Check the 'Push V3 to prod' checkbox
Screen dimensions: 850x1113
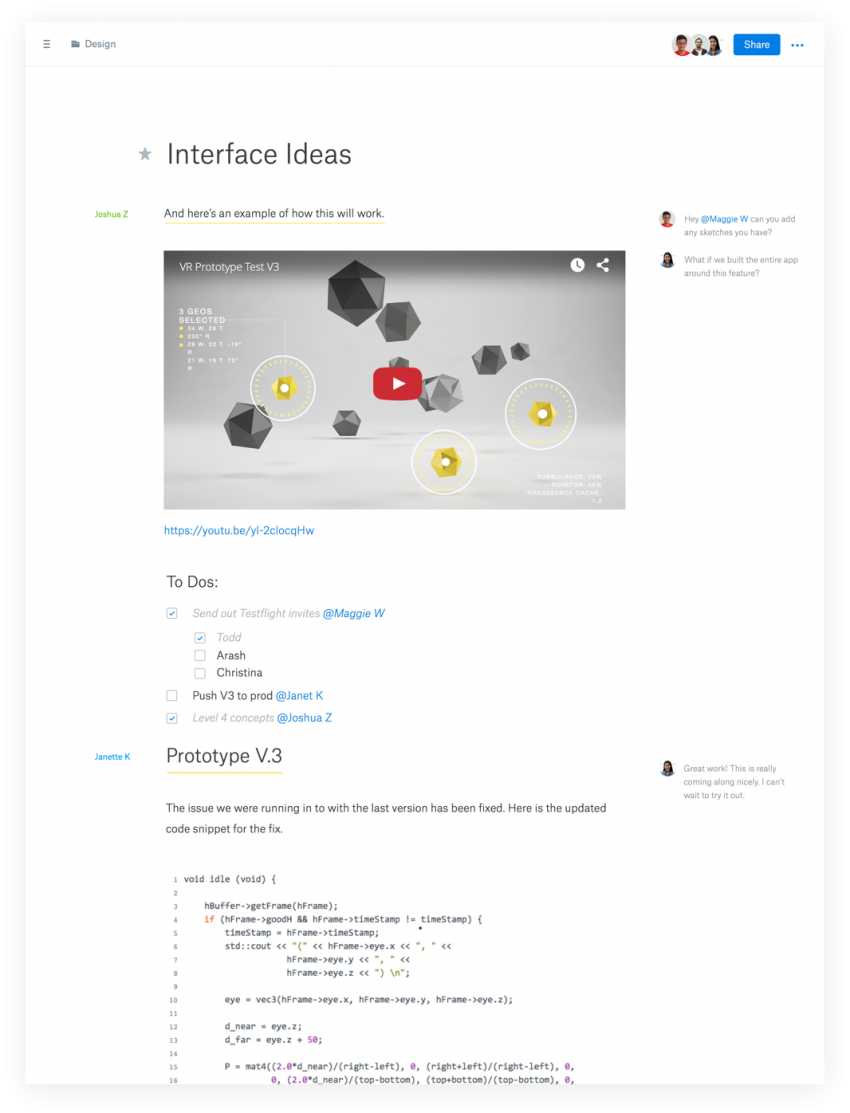(172, 695)
